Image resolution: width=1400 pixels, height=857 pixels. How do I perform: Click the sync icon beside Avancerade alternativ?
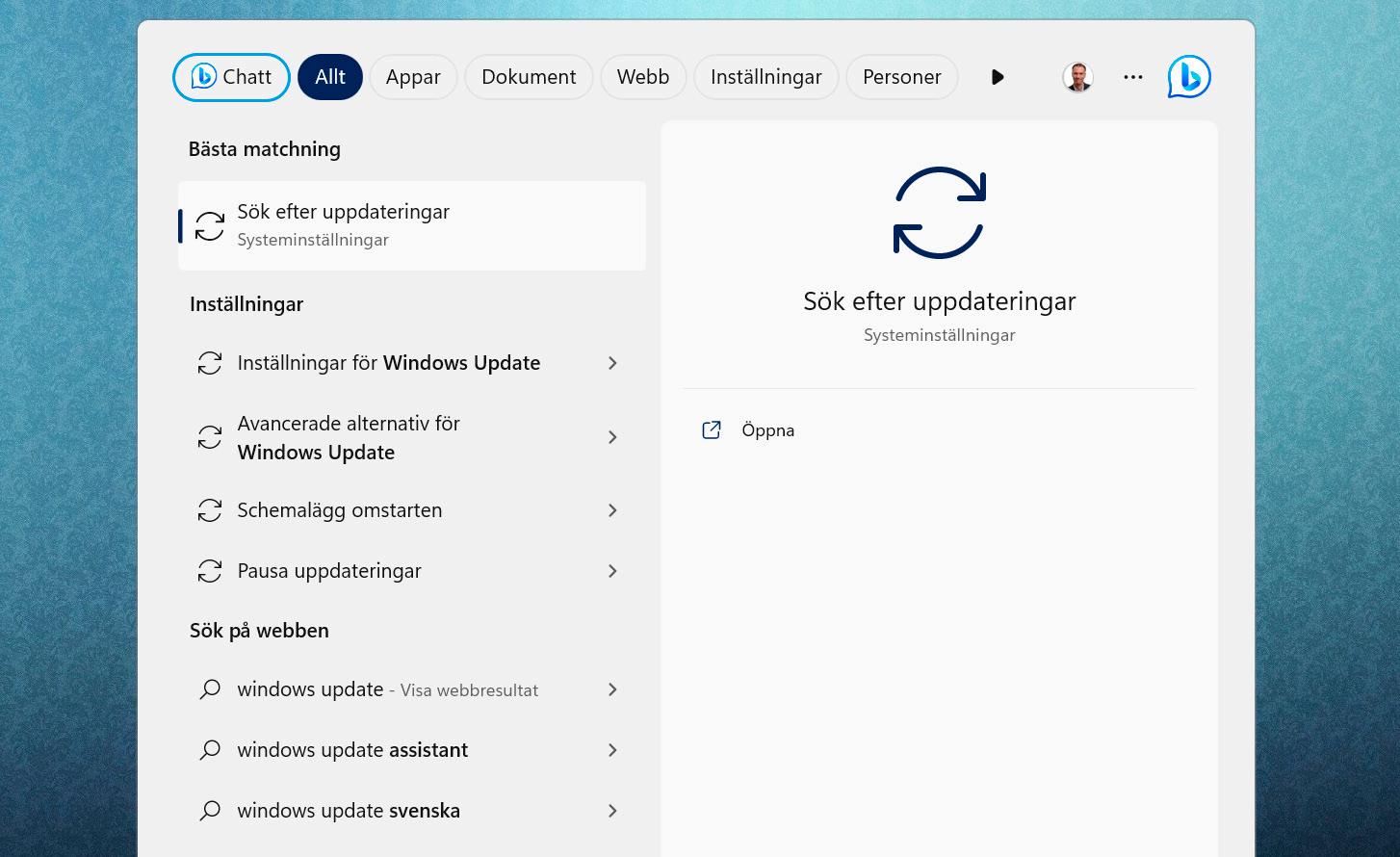(x=210, y=437)
